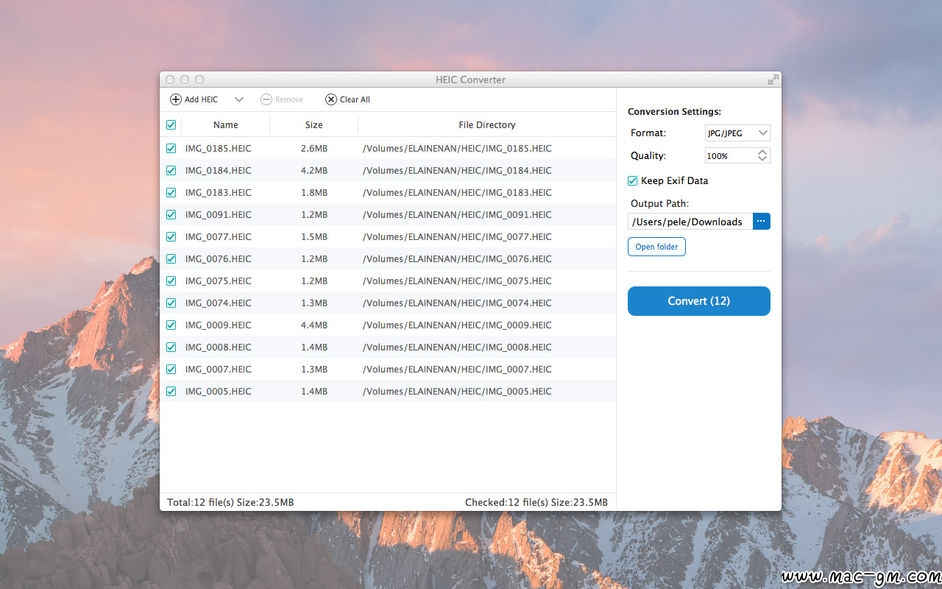Click the Add HEIC plus icon

(x=175, y=100)
